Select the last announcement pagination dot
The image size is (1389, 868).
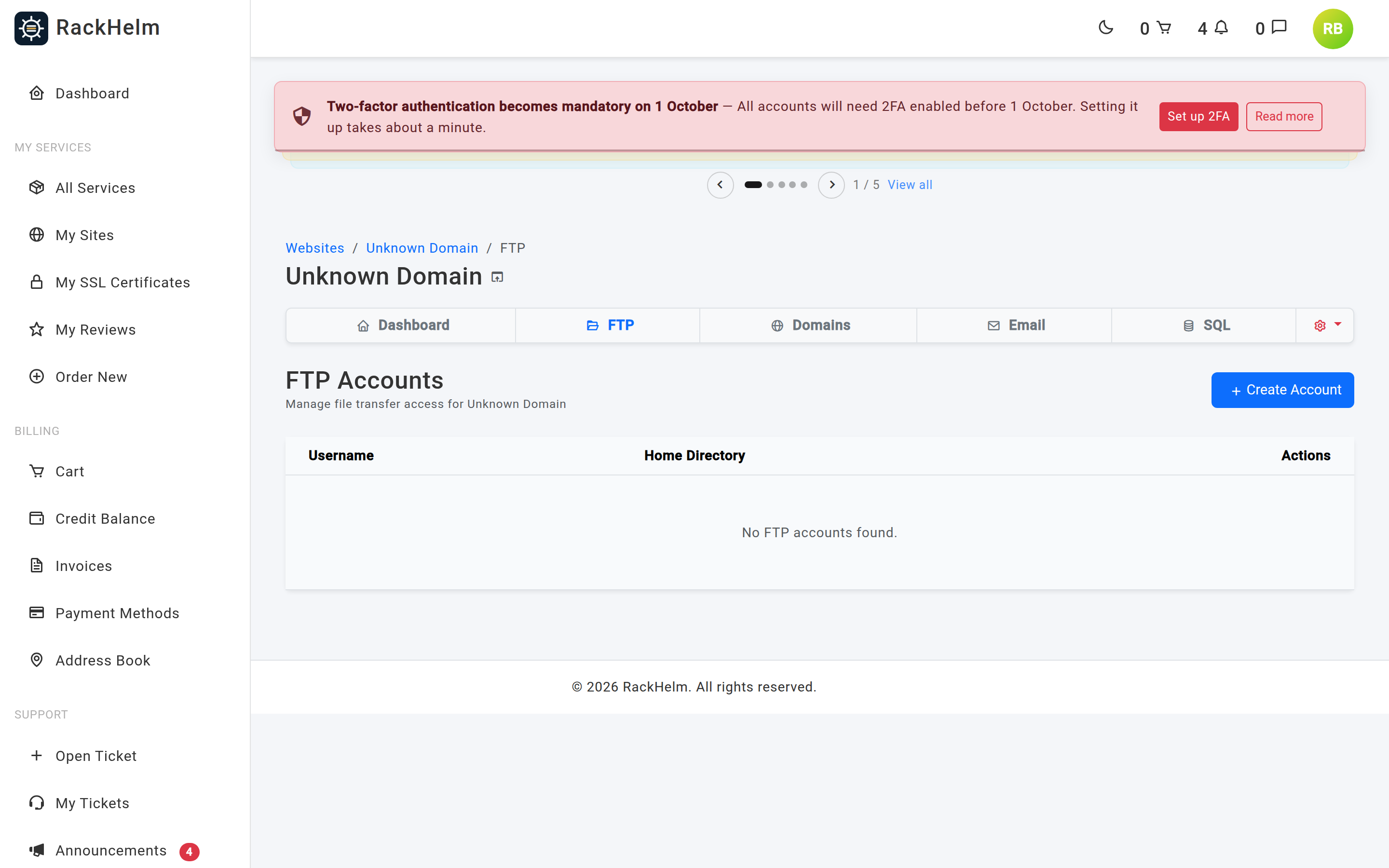click(x=804, y=185)
